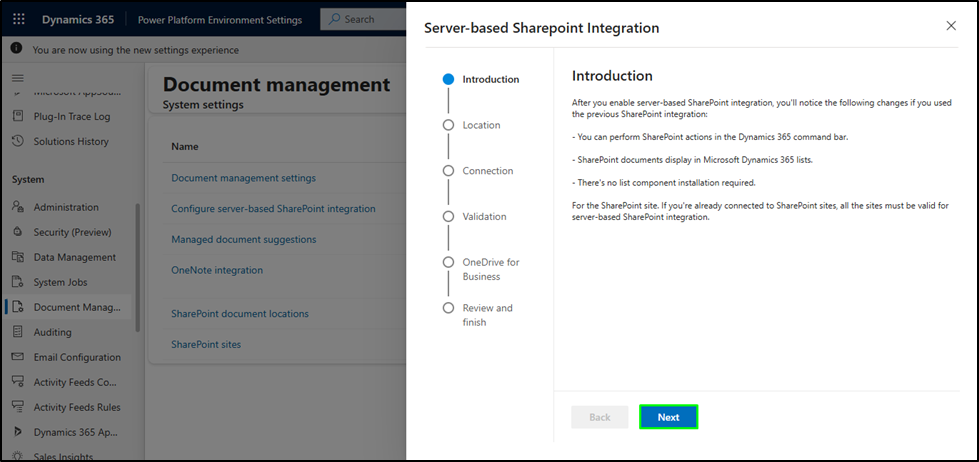979x462 pixels.
Task: Click the Data Management sidebar icon
Action: [18, 257]
